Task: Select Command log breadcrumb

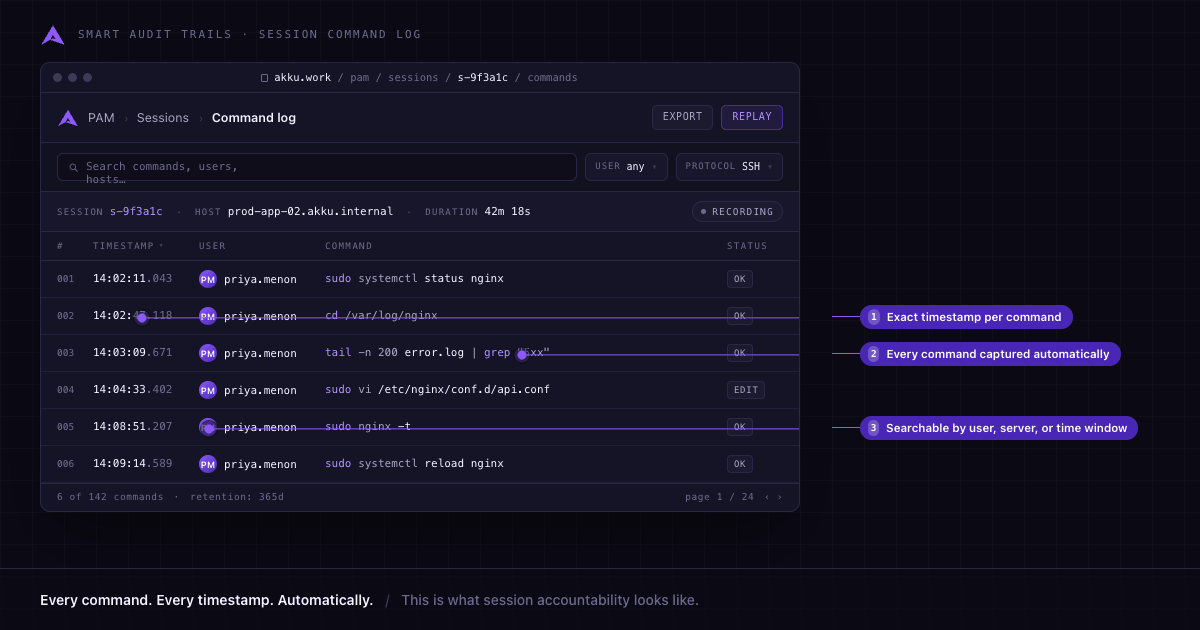Action: tap(254, 118)
